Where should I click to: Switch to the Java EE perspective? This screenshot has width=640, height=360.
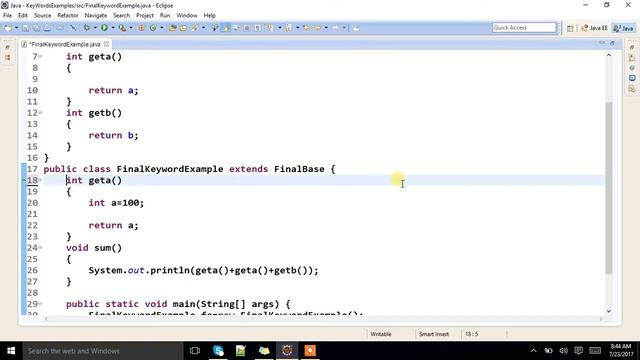tap(594, 28)
